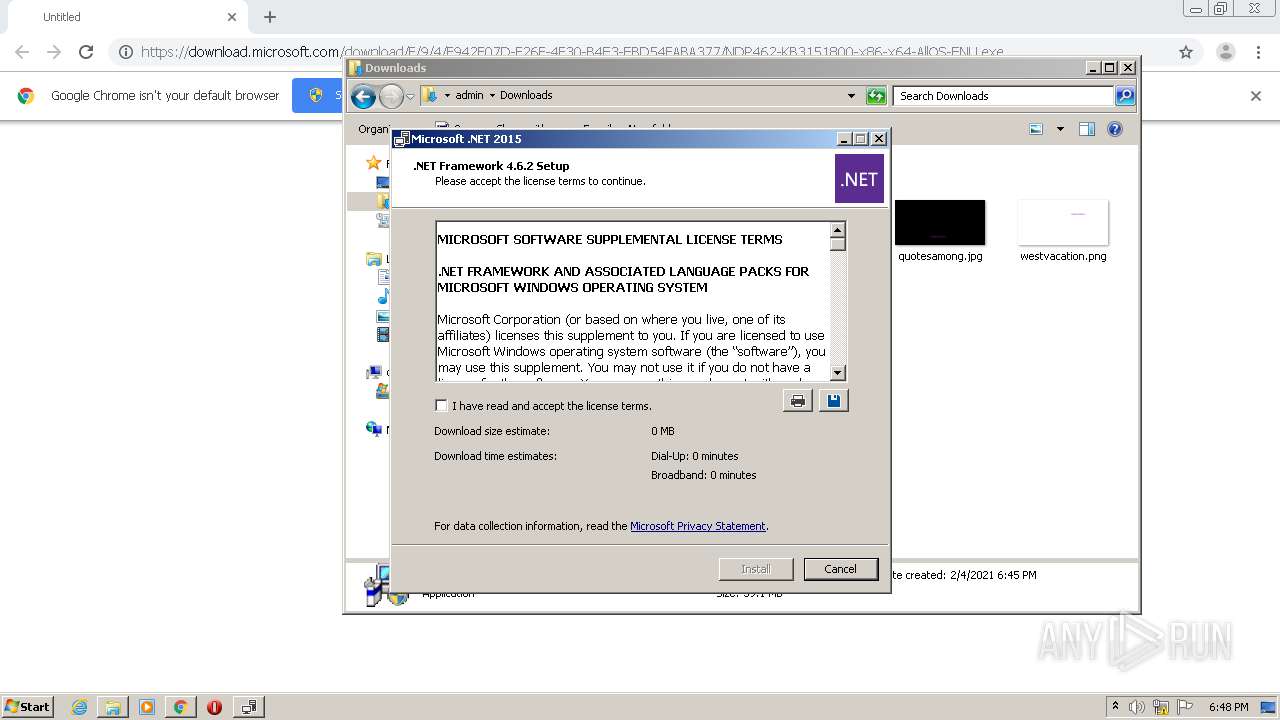Click the quotesamong.jpg file name
Screen dimensions: 1280x720
[940, 256]
